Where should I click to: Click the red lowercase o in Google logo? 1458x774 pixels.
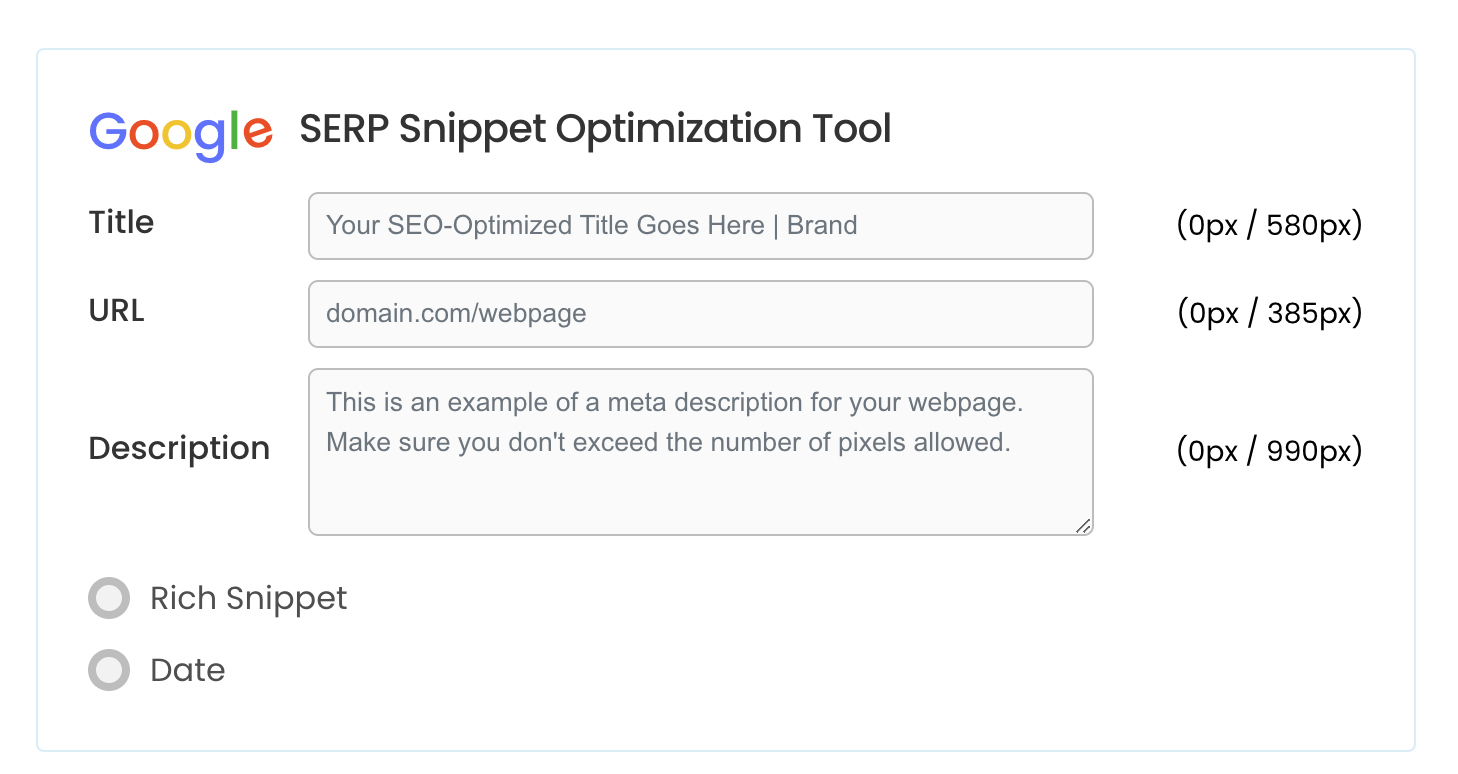tap(145, 135)
